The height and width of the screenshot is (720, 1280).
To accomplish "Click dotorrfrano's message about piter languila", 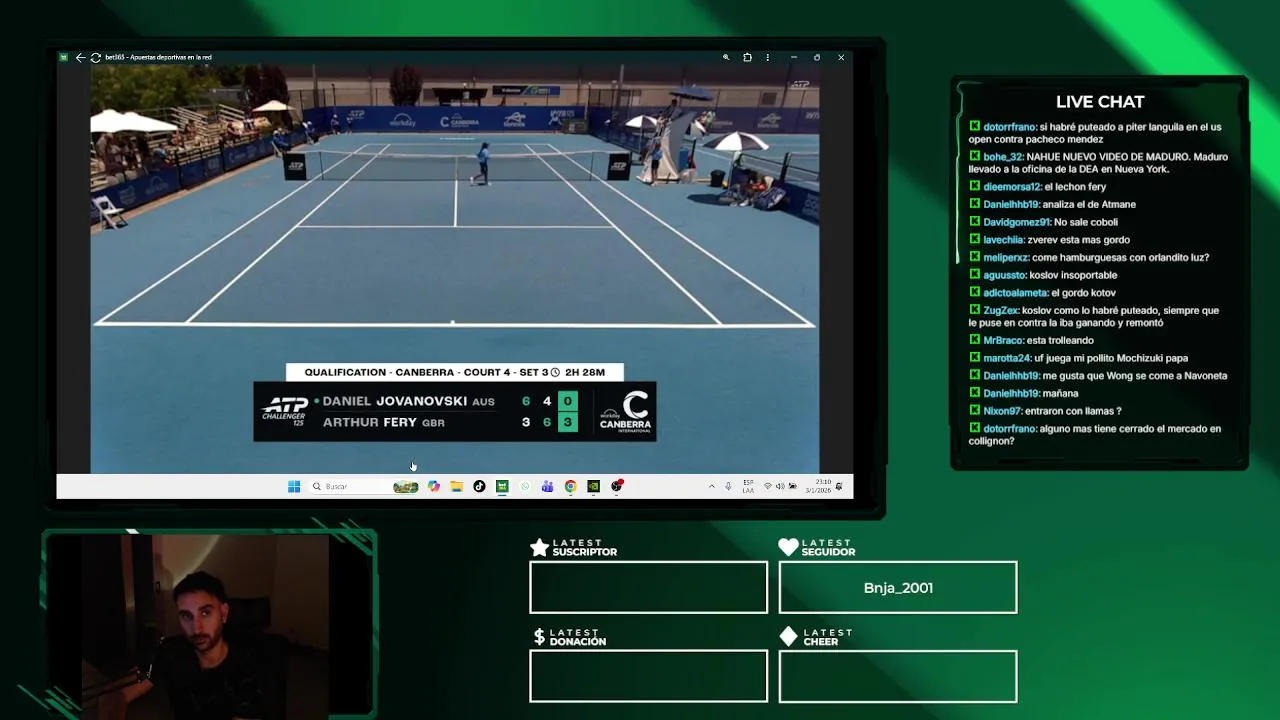I will tap(1095, 133).
